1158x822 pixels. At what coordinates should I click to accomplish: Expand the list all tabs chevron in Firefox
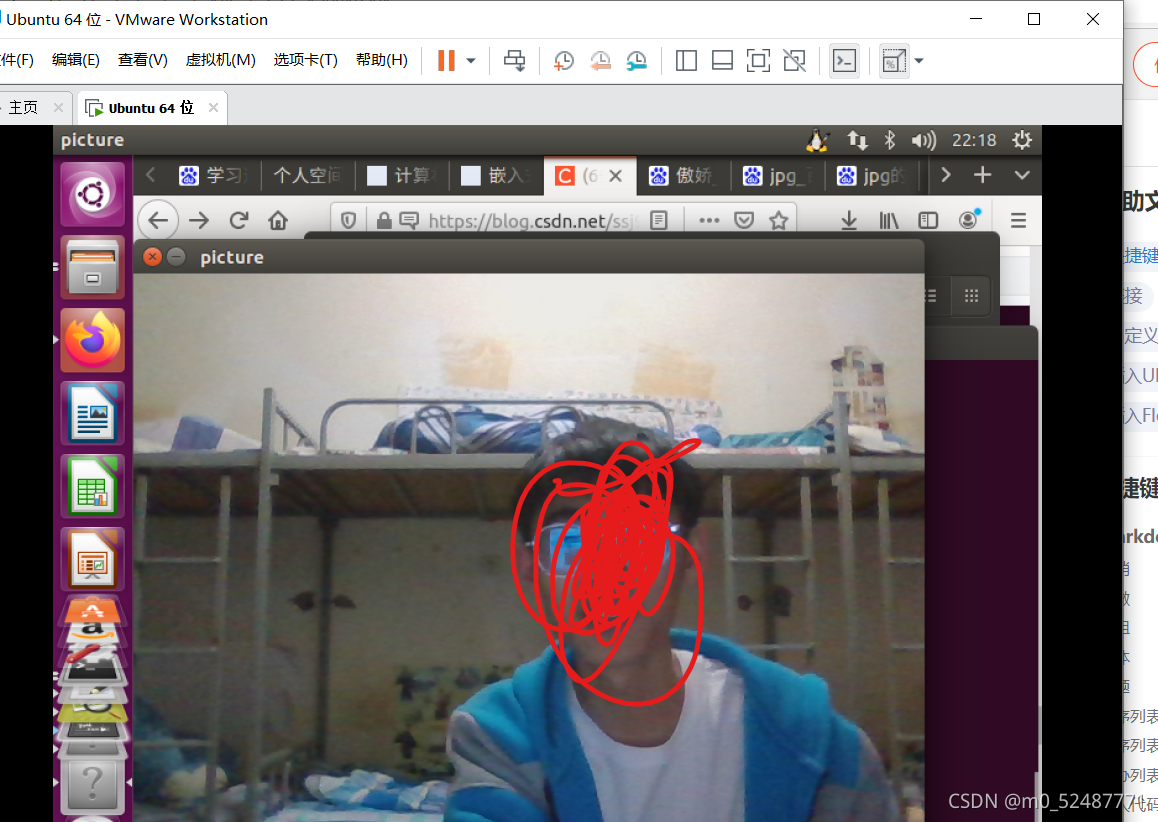pyautogui.click(x=1022, y=175)
